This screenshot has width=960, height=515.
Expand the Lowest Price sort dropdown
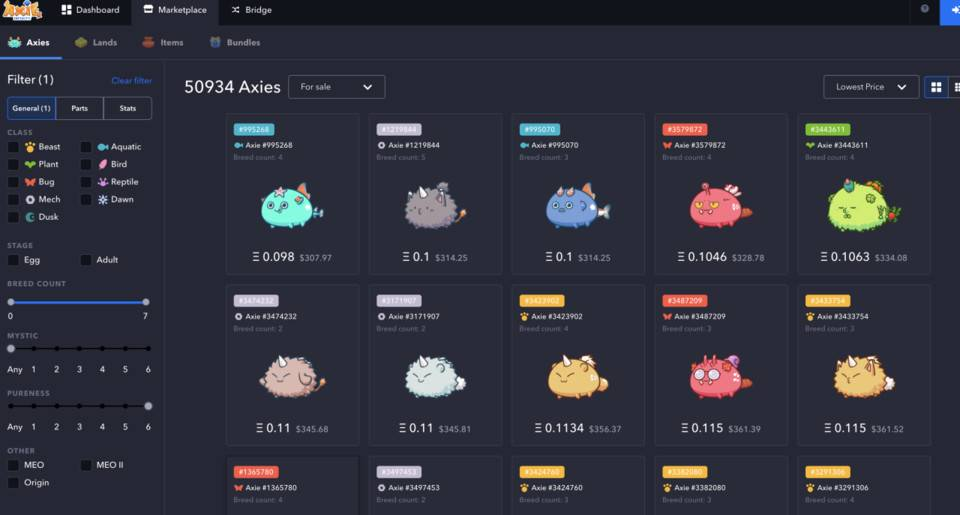pyautogui.click(x=870, y=87)
